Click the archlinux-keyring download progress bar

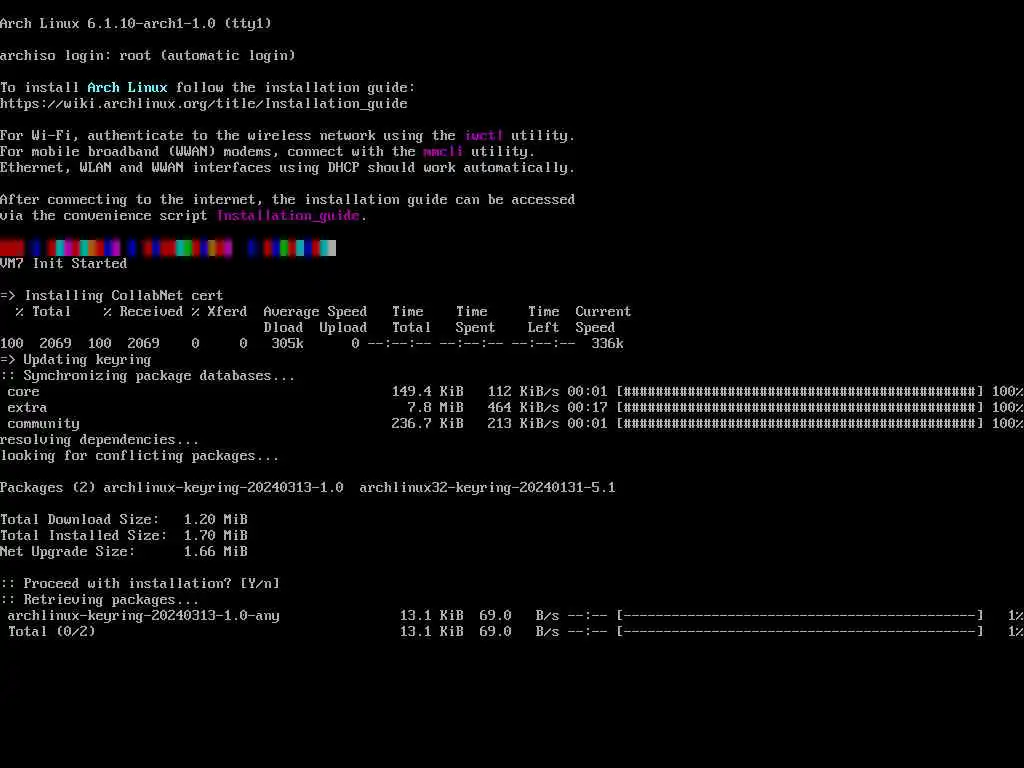[x=800, y=616]
